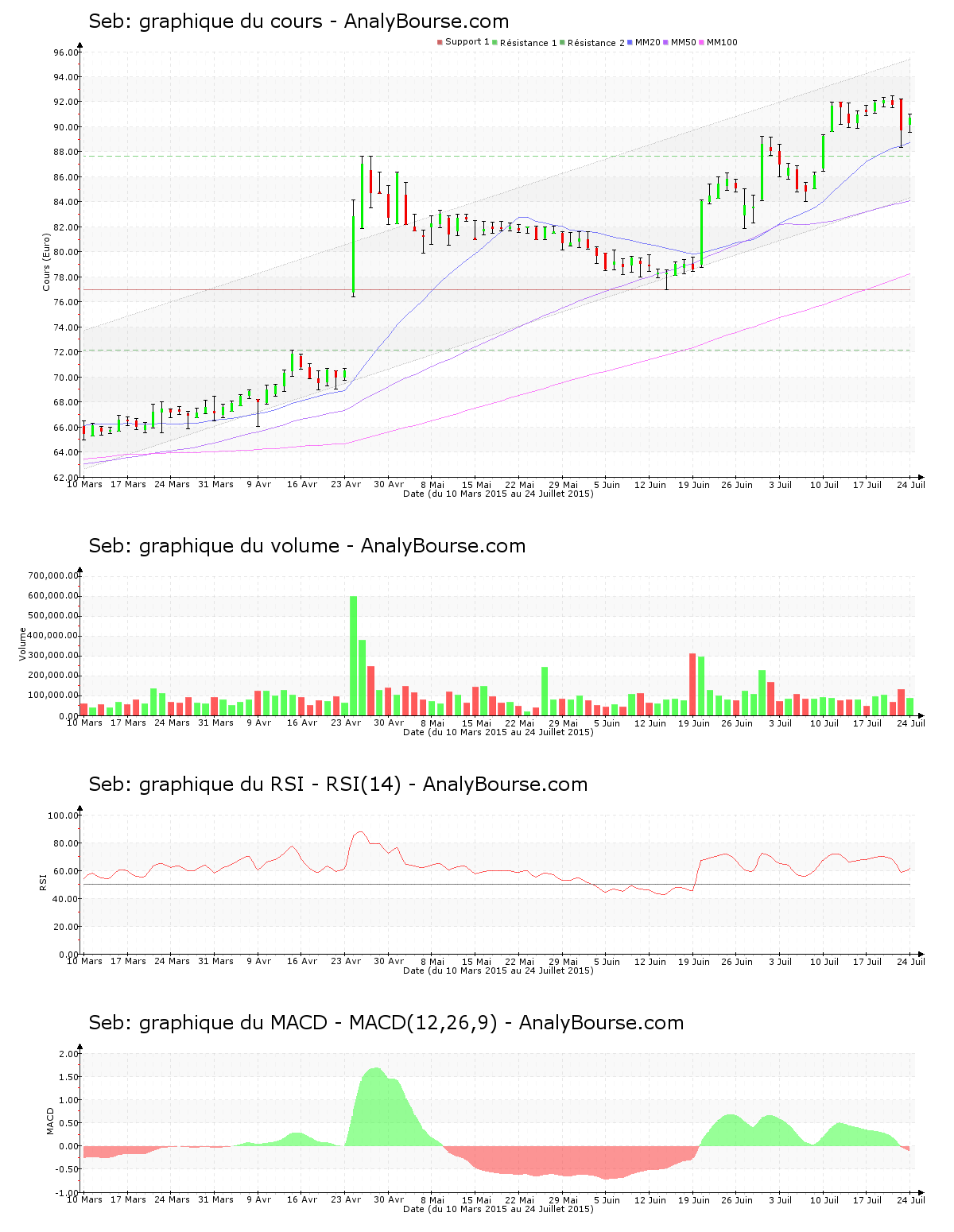This screenshot has height=1232, width=954.
Task: Click 76.00 on the price axis
Action: pos(66,302)
